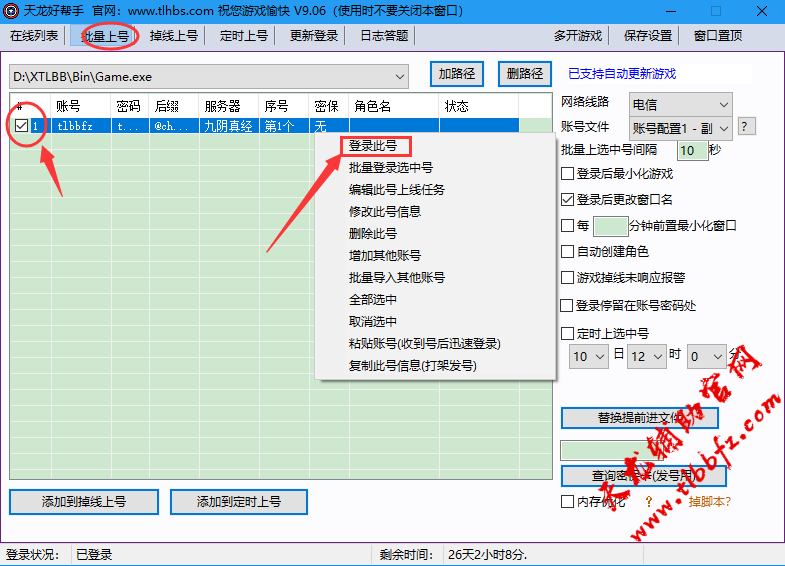Open the game path dropdown
Viewport: 785px width, 566px height.
(x=400, y=76)
